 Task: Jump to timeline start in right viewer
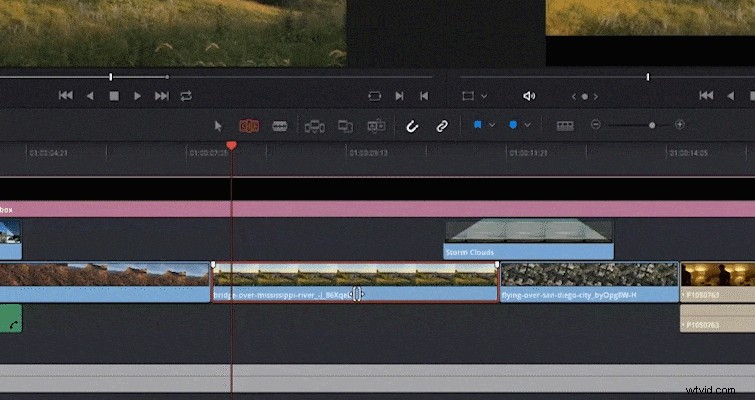(x=706, y=96)
